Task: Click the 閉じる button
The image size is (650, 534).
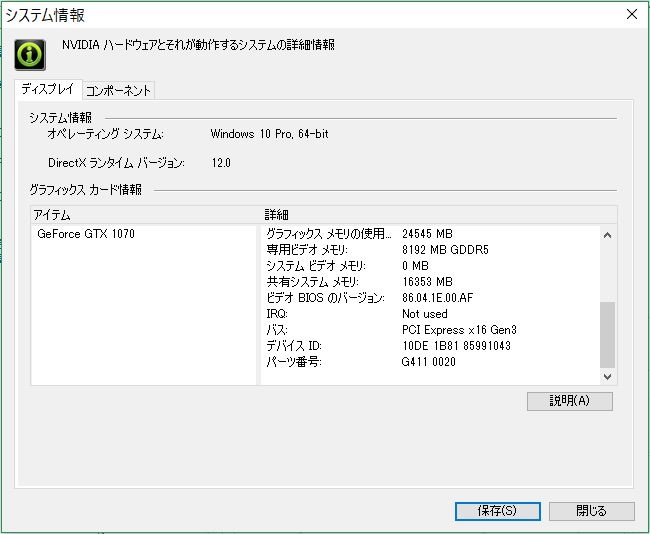Action: click(592, 511)
